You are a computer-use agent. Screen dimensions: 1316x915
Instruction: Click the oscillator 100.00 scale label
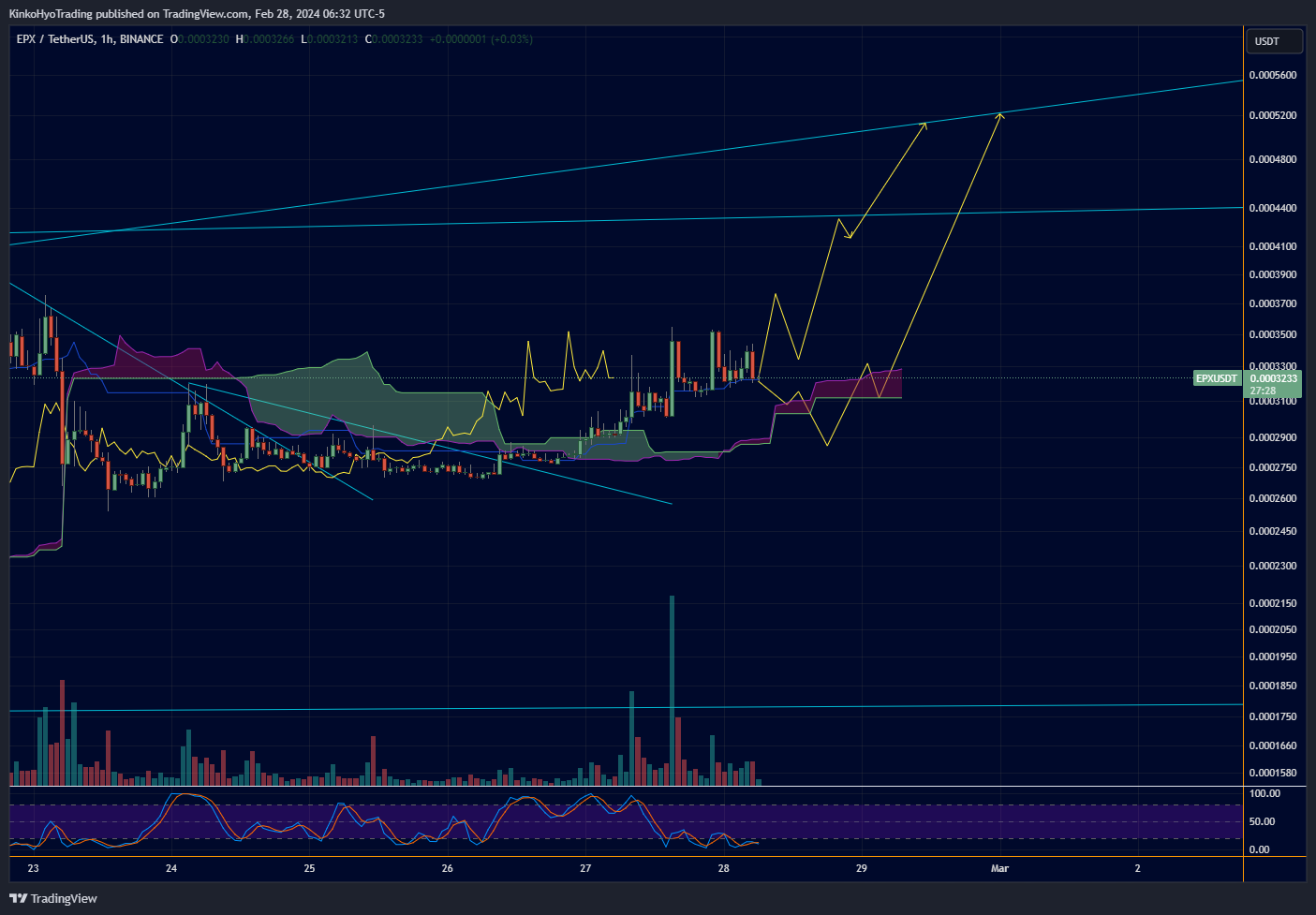1264,793
